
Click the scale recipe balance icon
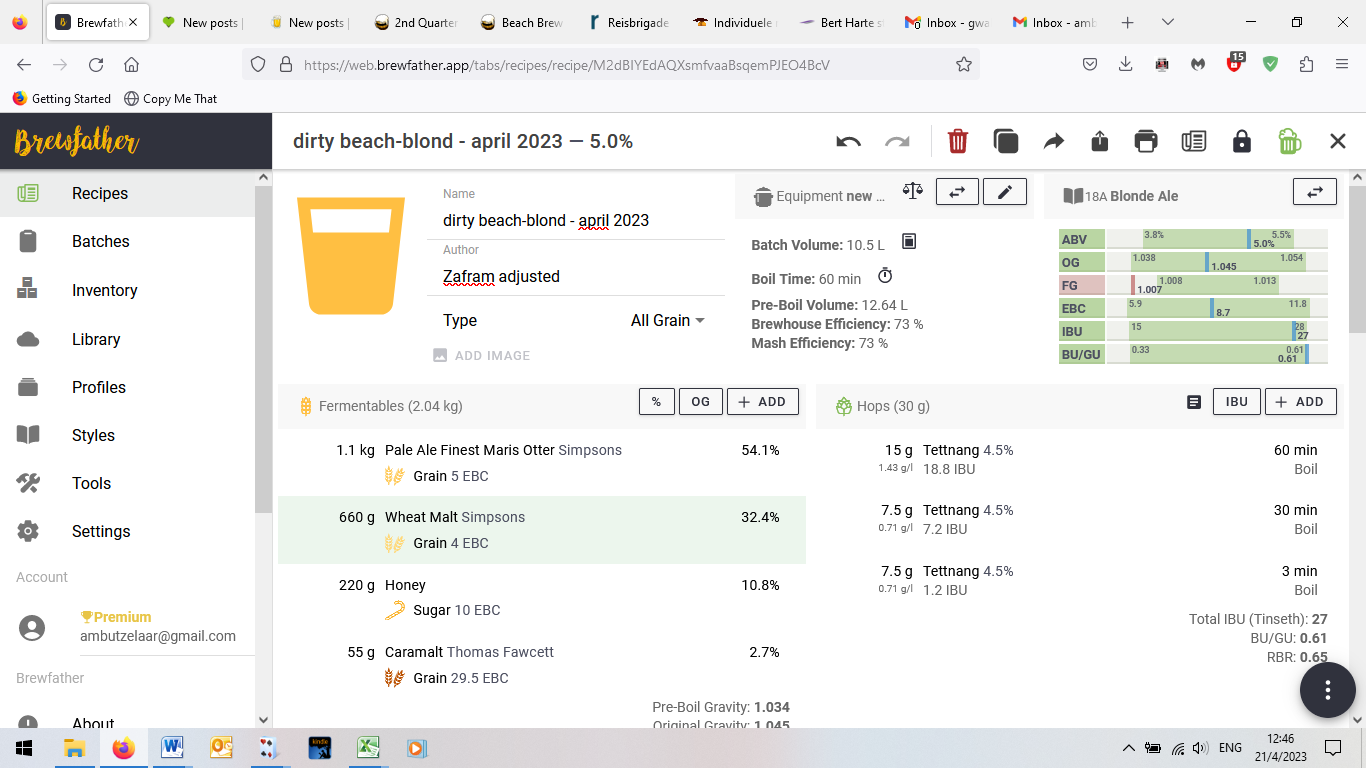point(912,191)
